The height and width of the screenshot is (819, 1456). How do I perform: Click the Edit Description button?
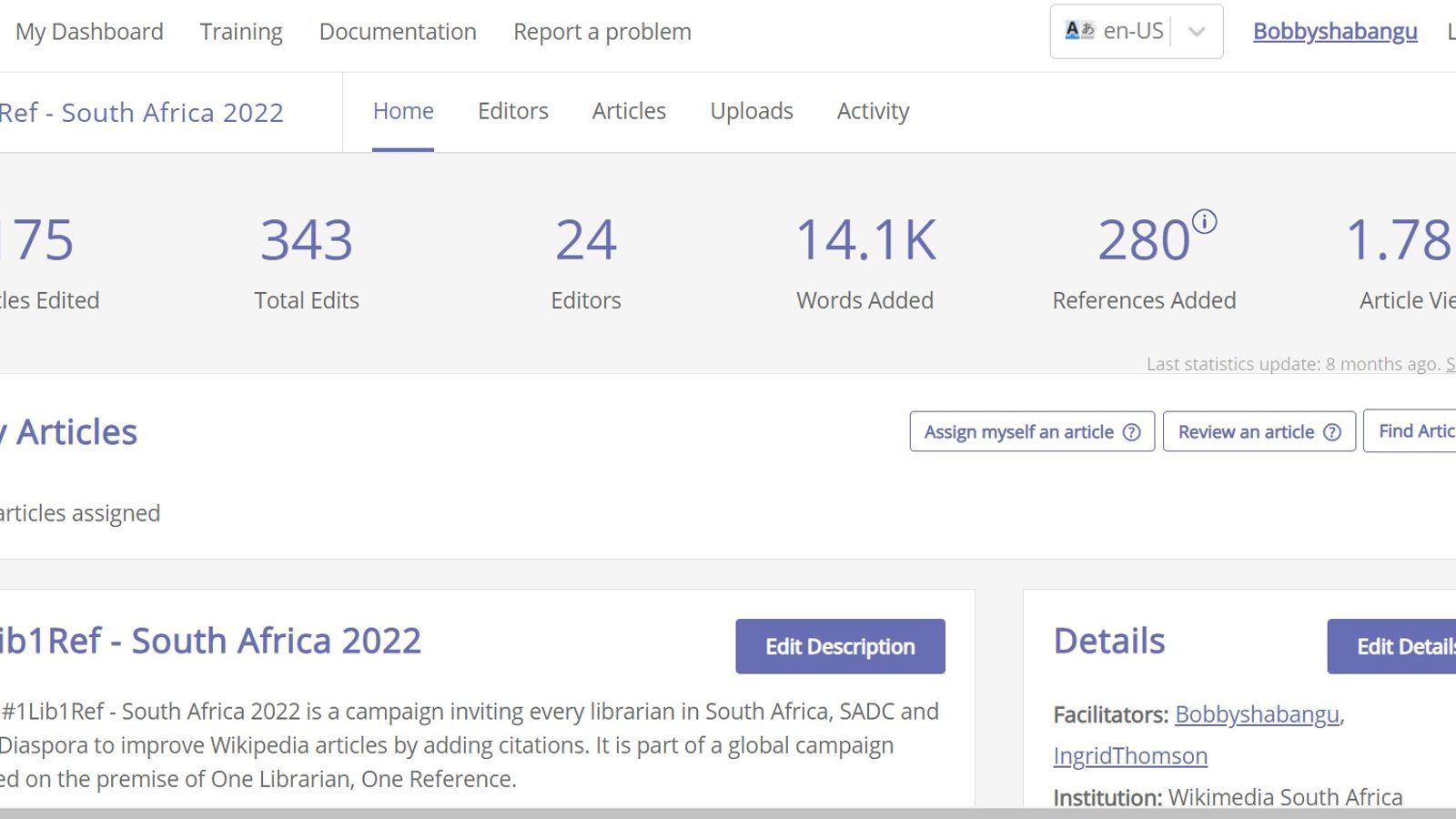click(x=840, y=646)
